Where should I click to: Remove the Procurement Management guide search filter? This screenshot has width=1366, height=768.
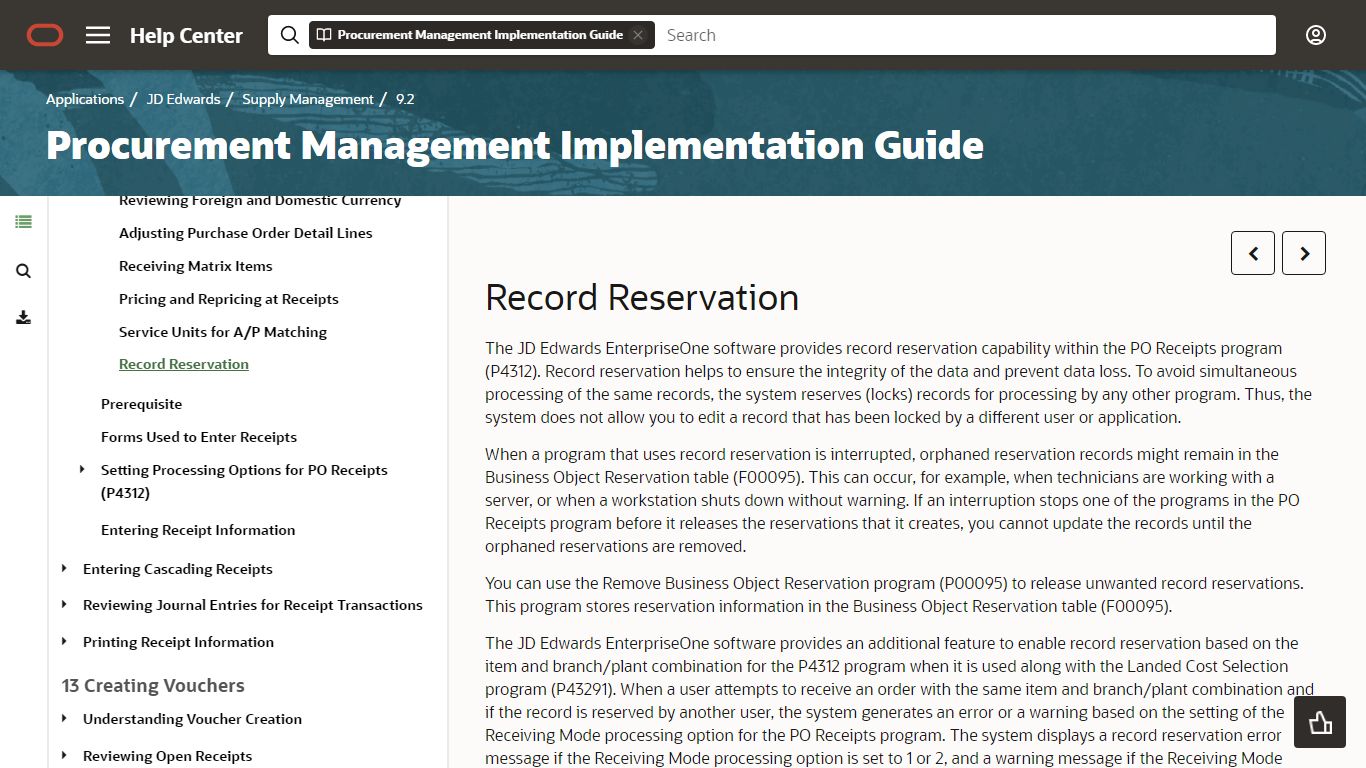[x=638, y=35]
